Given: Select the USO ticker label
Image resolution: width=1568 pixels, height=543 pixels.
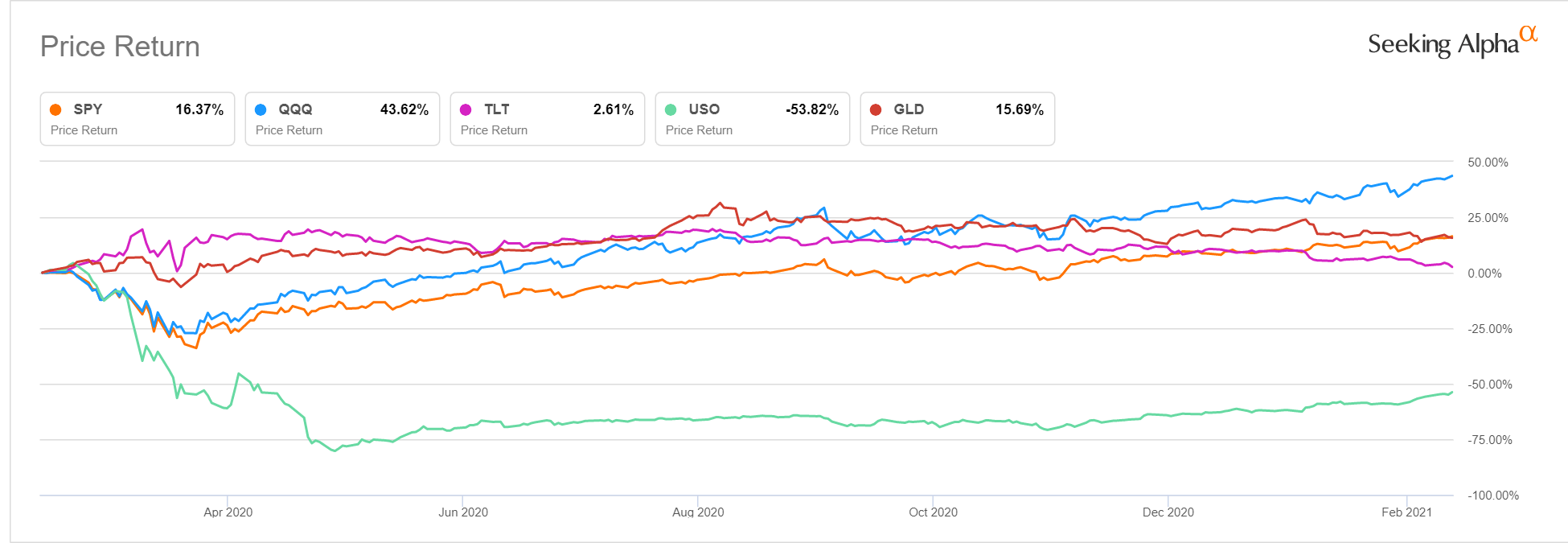Looking at the screenshot, I should pyautogui.click(x=704, y=109).
